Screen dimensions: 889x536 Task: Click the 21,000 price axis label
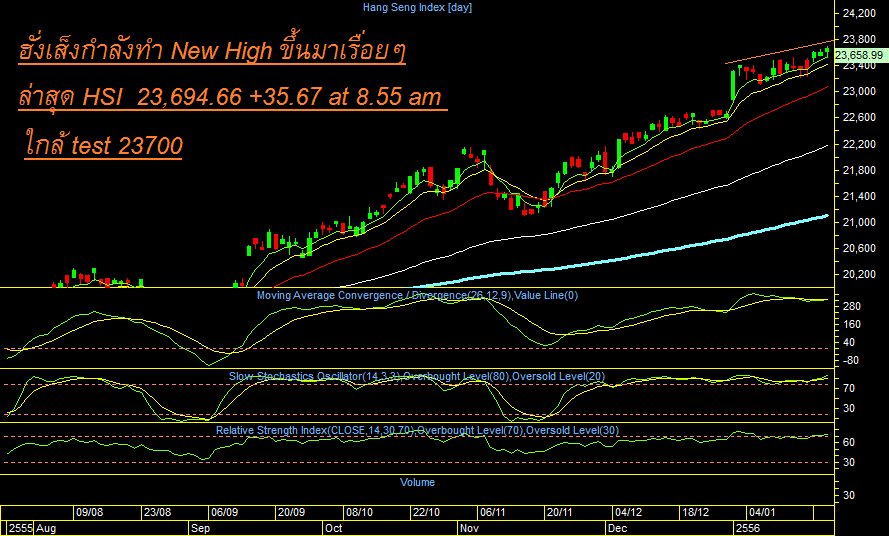pyautogui.click(x=859, y=222)
